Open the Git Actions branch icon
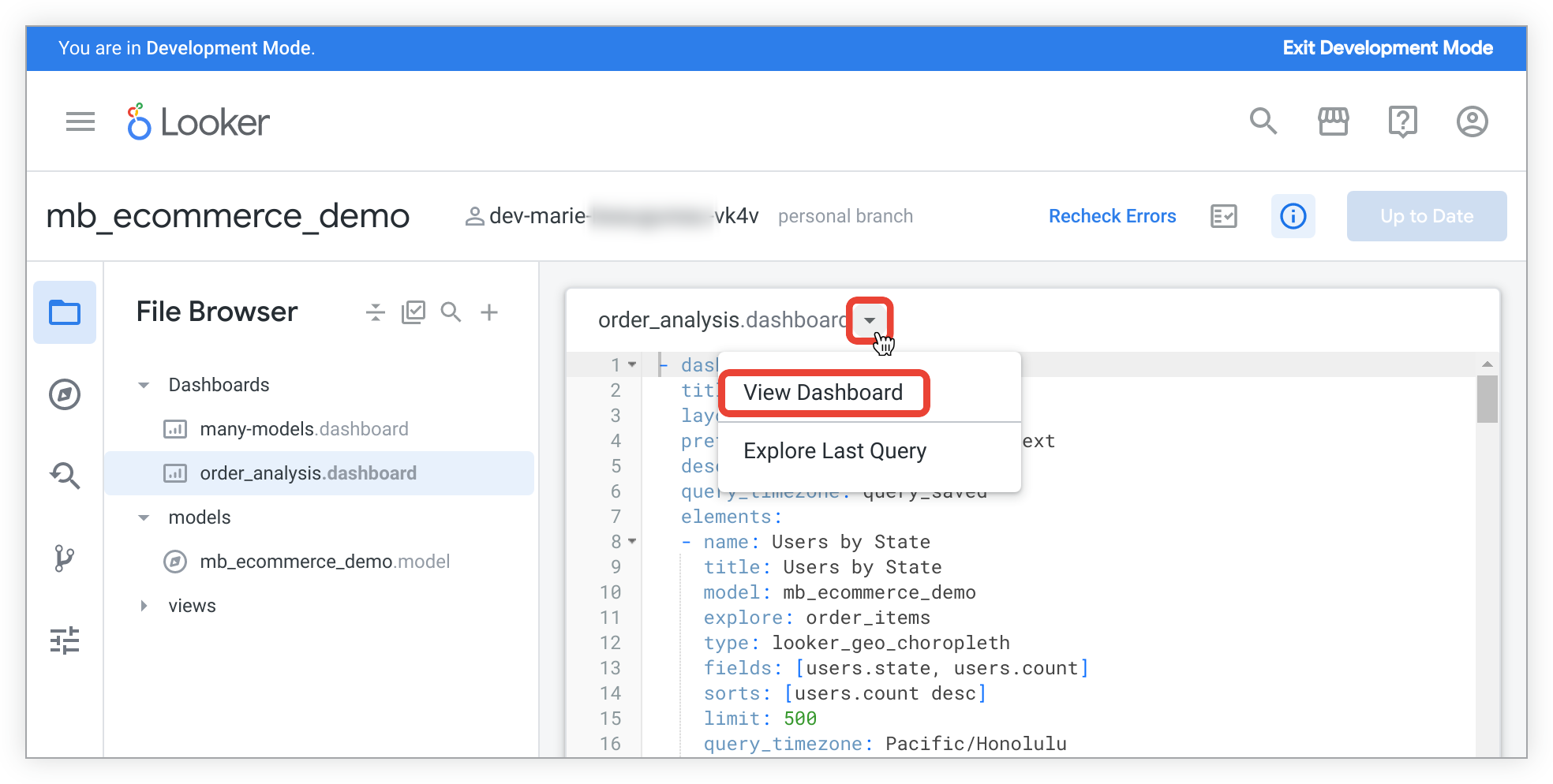 (x=65, y=558)
